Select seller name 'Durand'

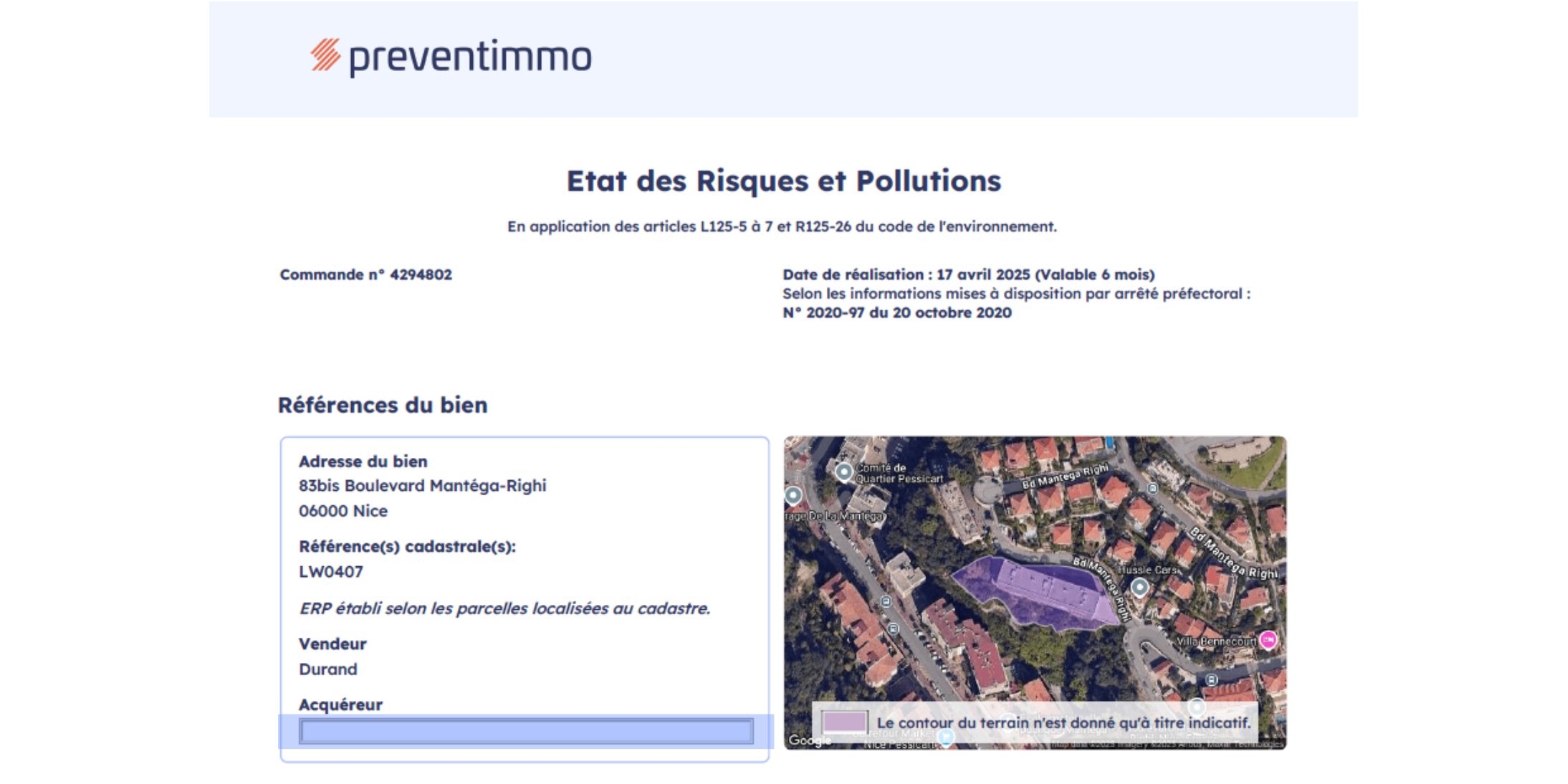tap(328, 669)
